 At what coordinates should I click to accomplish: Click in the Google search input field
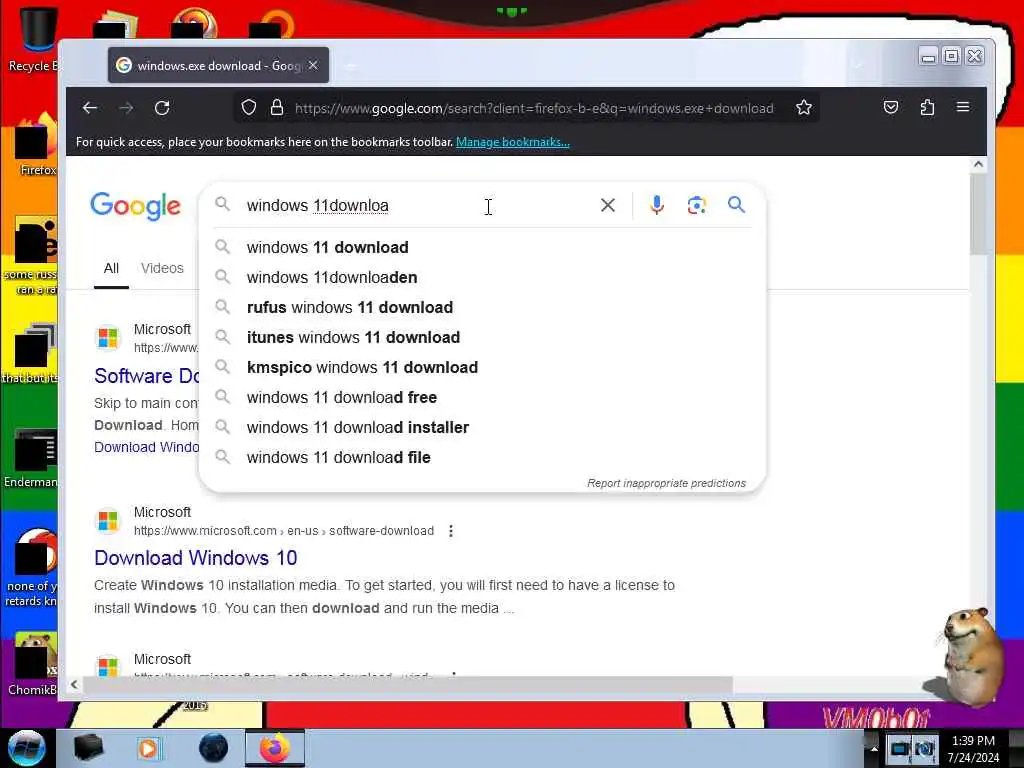click(418, 205)
